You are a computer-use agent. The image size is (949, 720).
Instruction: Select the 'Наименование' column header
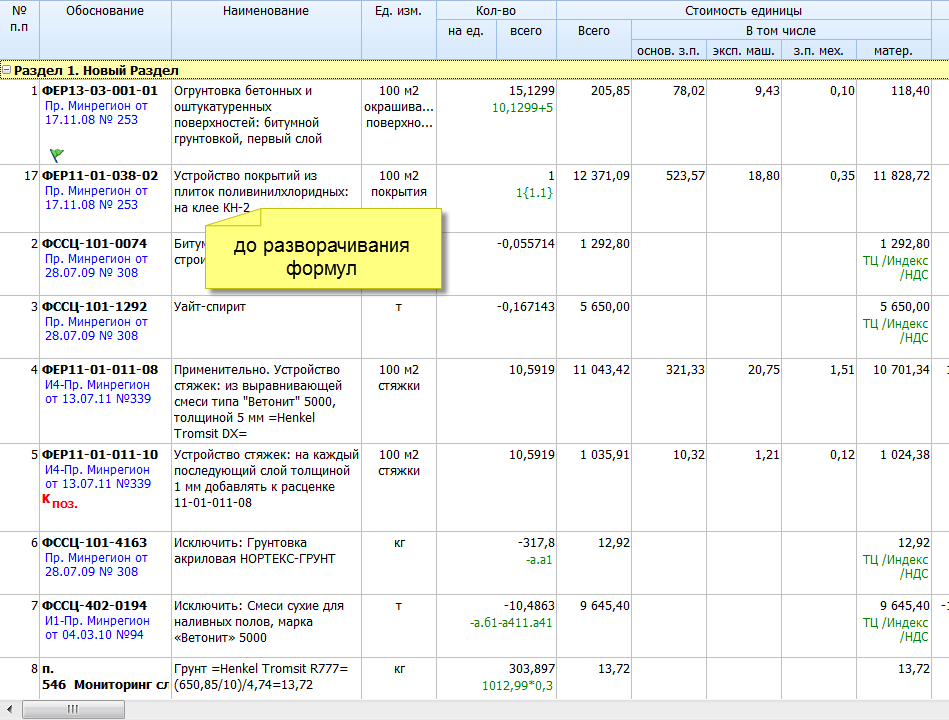point(266,30)
